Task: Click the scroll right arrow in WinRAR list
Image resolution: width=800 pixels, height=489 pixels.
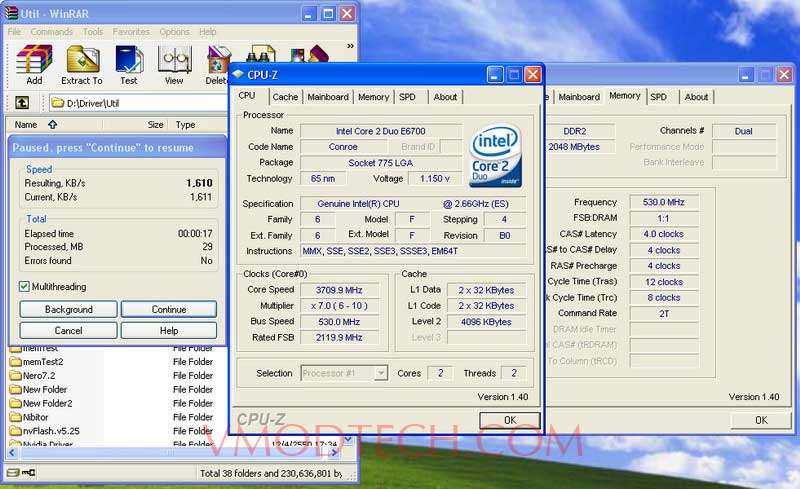Action: (334, 452)
